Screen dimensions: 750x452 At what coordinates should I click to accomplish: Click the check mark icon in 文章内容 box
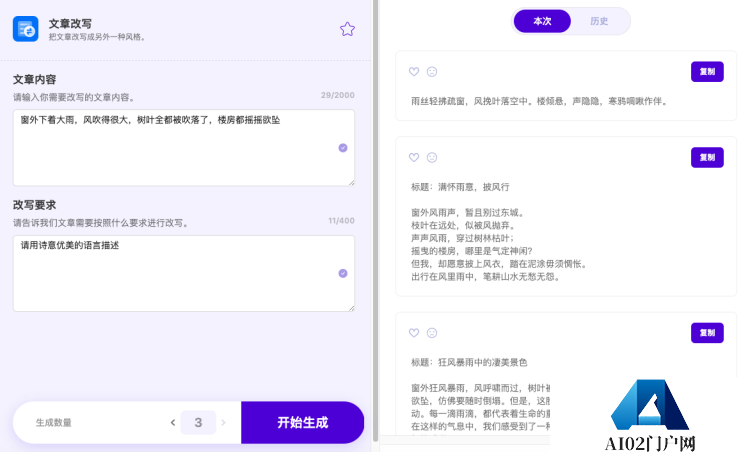click(x=343, y=148)
